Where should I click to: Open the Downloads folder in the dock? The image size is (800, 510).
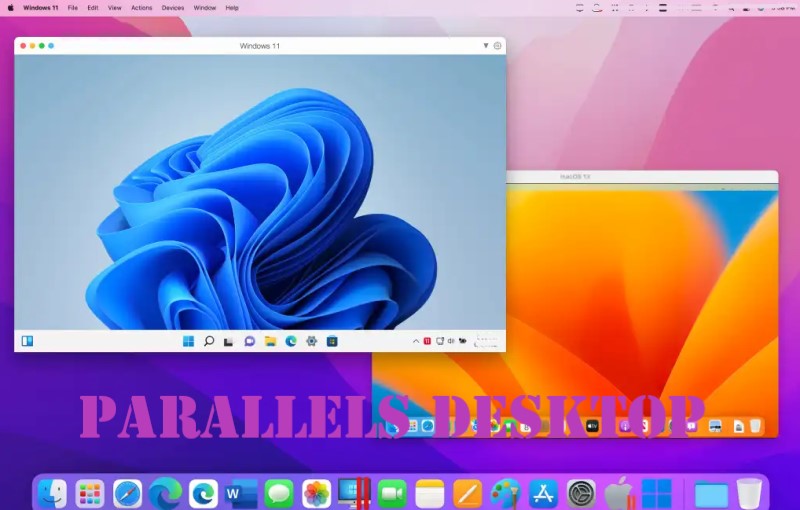pos(711,494)
